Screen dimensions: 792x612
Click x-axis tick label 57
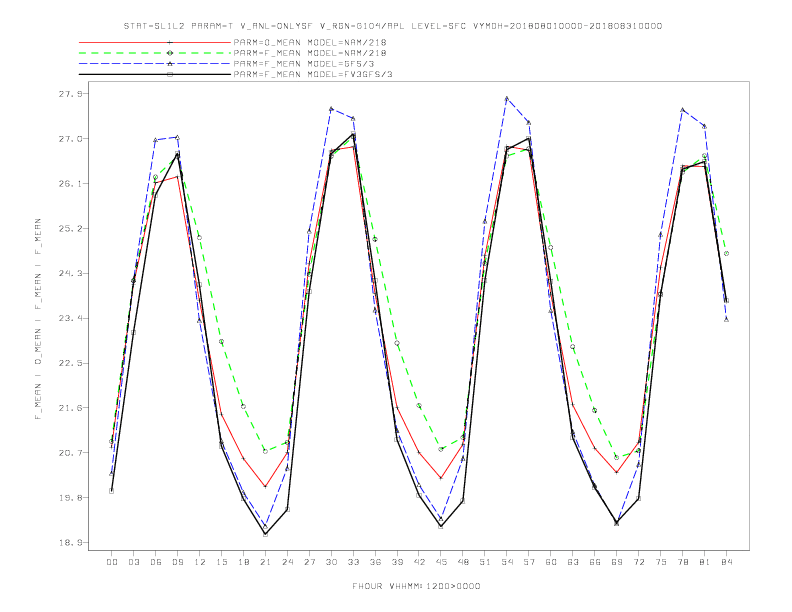(529, 562)
